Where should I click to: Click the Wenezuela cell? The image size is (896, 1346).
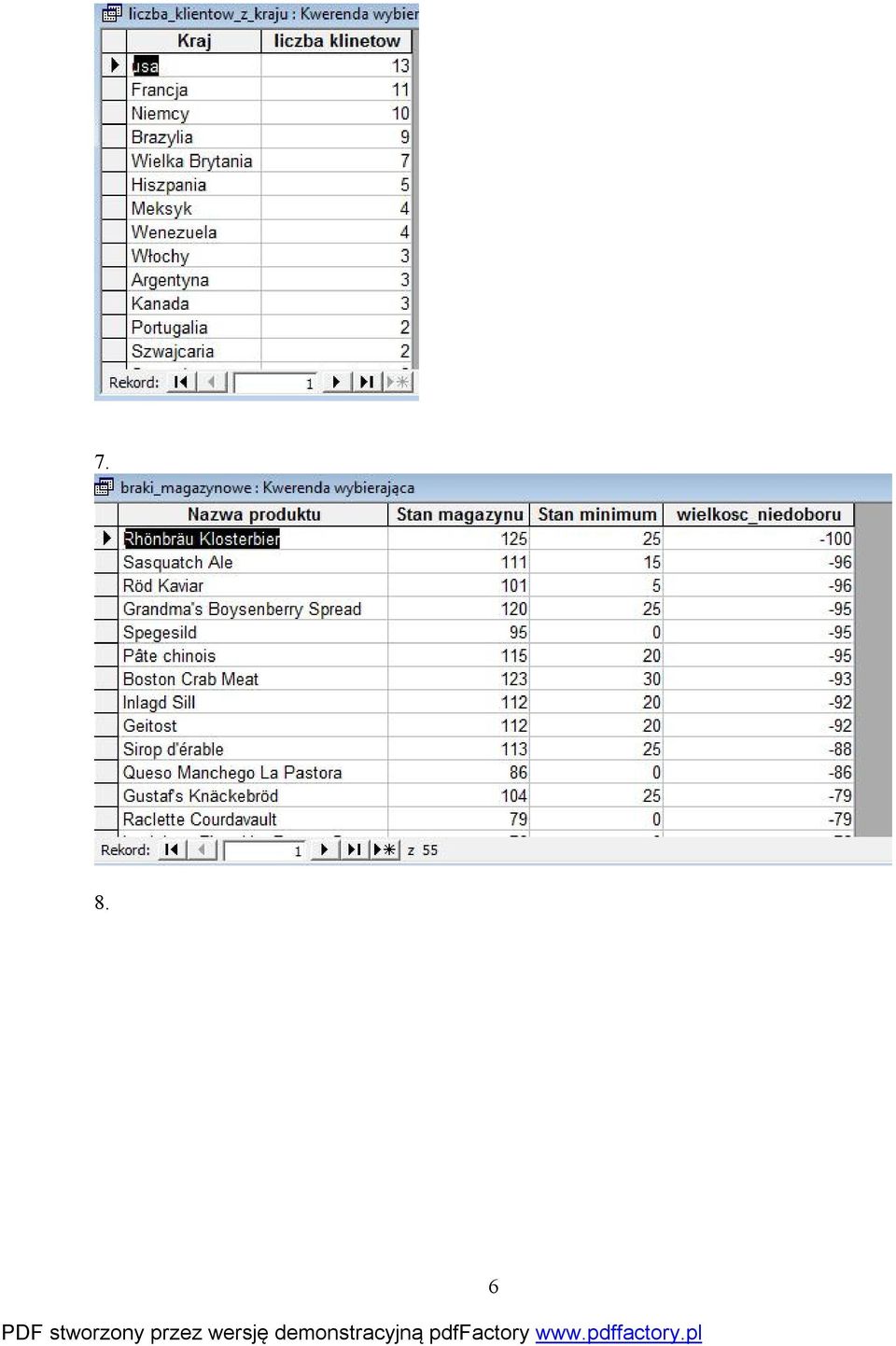point(194,232)
